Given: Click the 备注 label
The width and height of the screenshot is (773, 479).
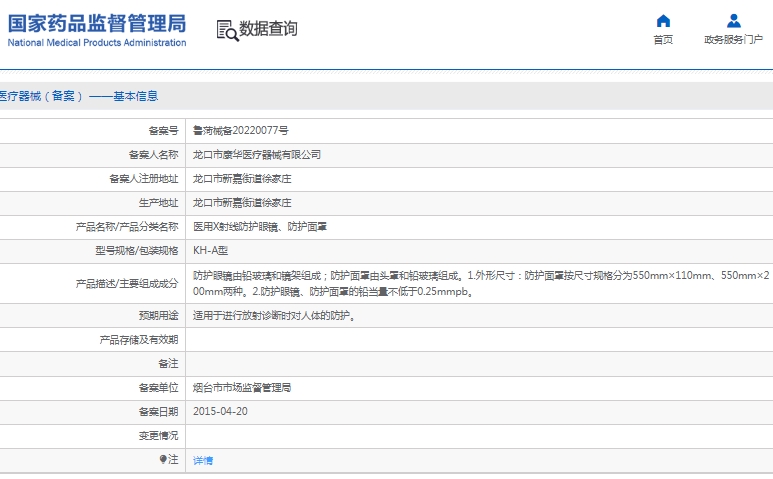Looking at the screenshot, I should pyautogui.click(x=168, y=364).
